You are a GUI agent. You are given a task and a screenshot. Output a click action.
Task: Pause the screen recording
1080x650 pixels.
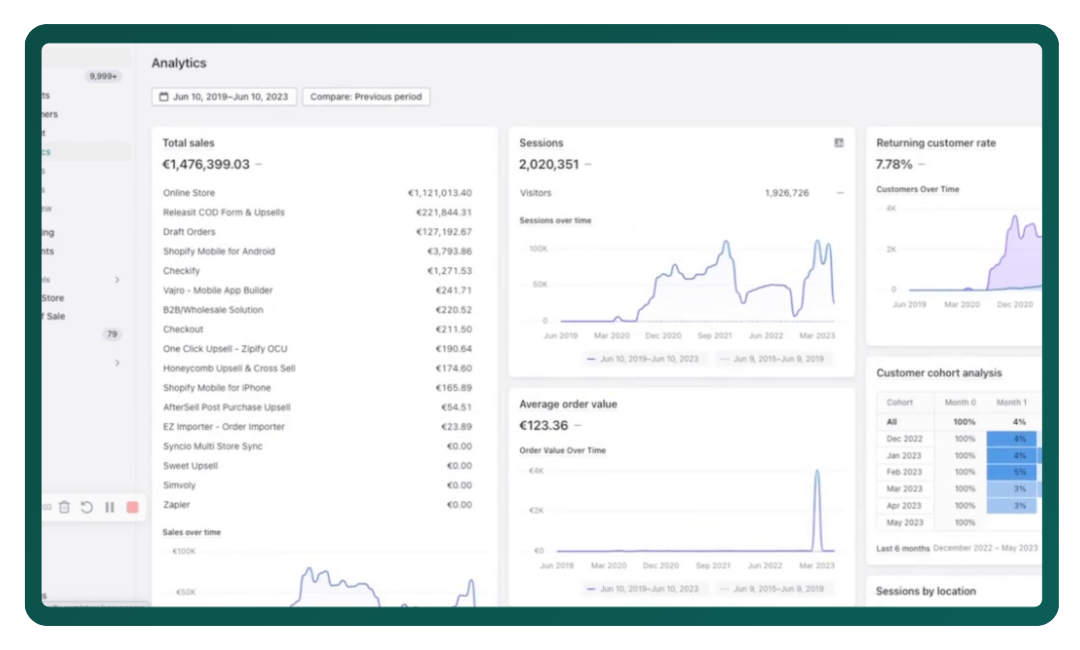(x=110, y=507)
